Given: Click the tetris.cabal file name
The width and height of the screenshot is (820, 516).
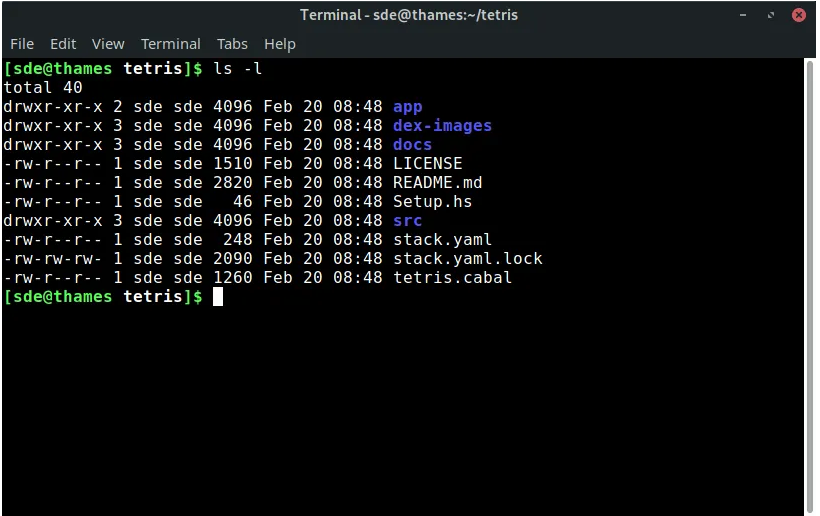Looking at the screenshot, I should coord(452,278).
